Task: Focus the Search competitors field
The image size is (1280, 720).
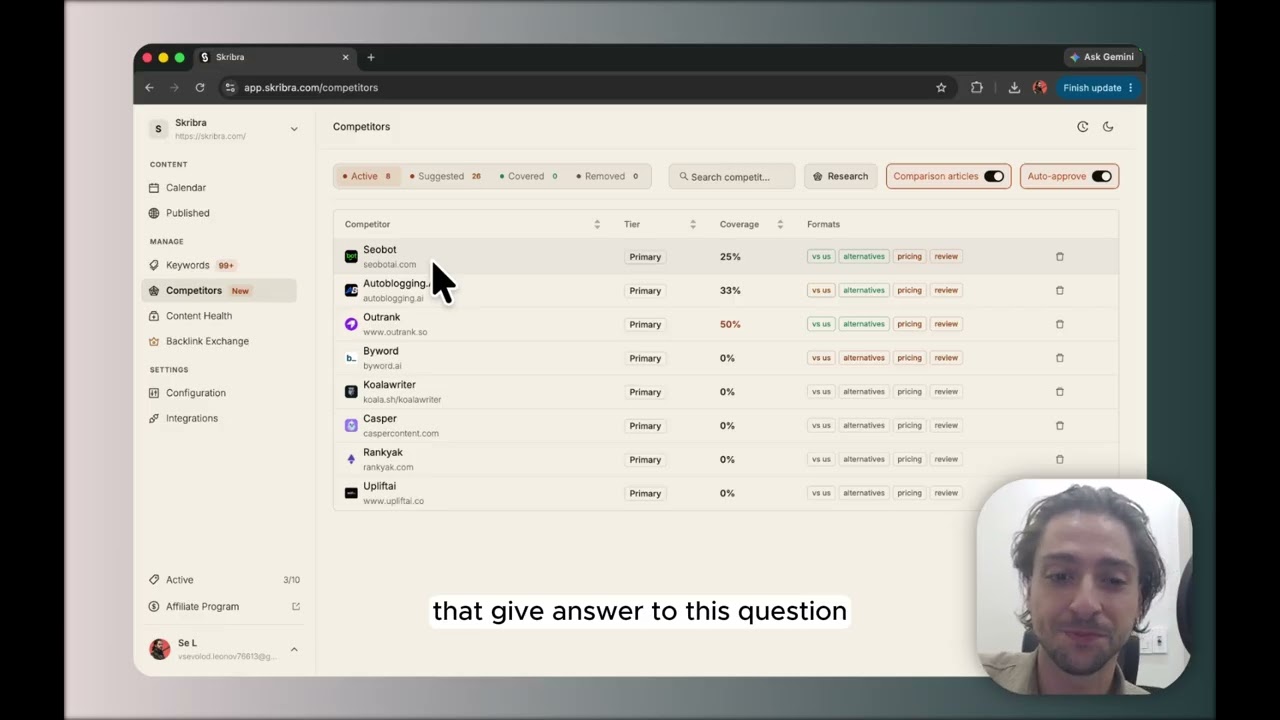Action: [732, 177]
